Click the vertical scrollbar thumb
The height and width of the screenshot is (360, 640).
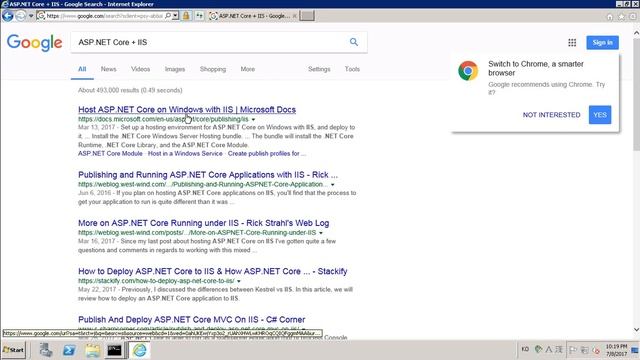pyautogui.click(x=636, y=94)
